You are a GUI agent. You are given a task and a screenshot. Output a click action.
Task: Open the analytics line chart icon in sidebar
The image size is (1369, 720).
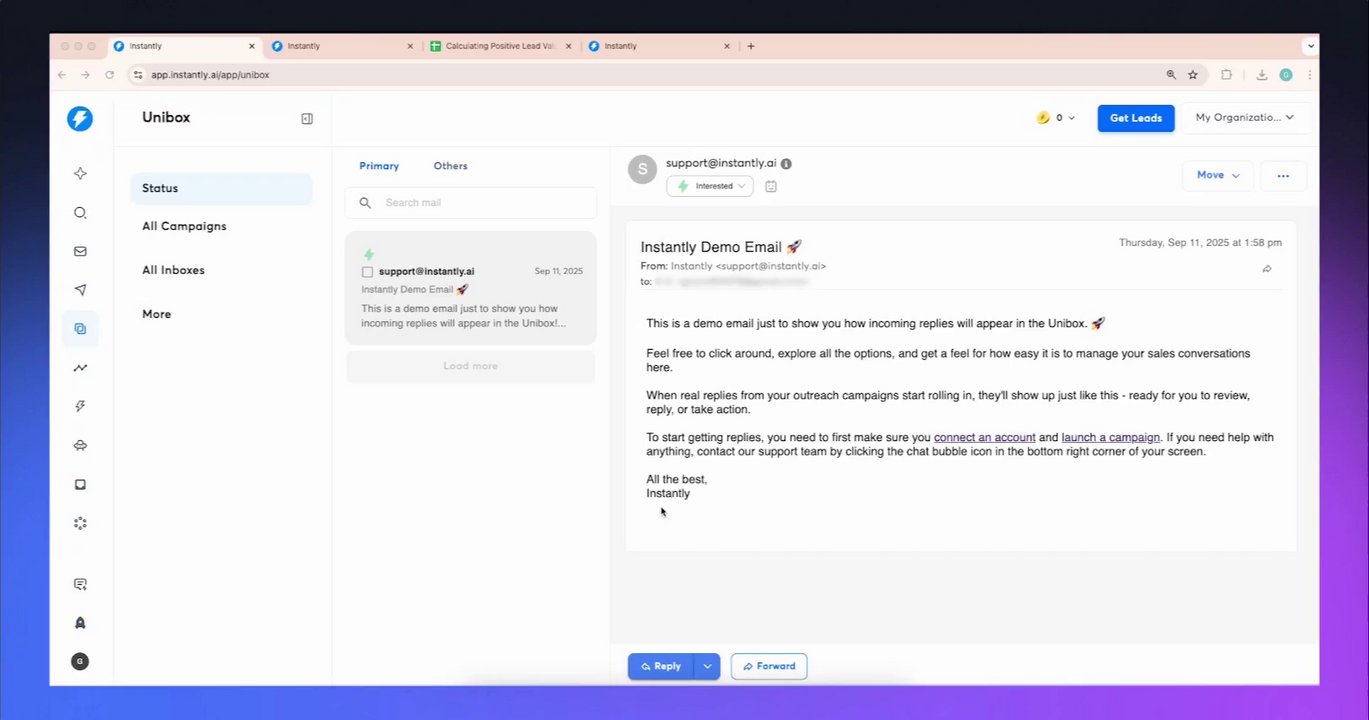tap(80, 368)
